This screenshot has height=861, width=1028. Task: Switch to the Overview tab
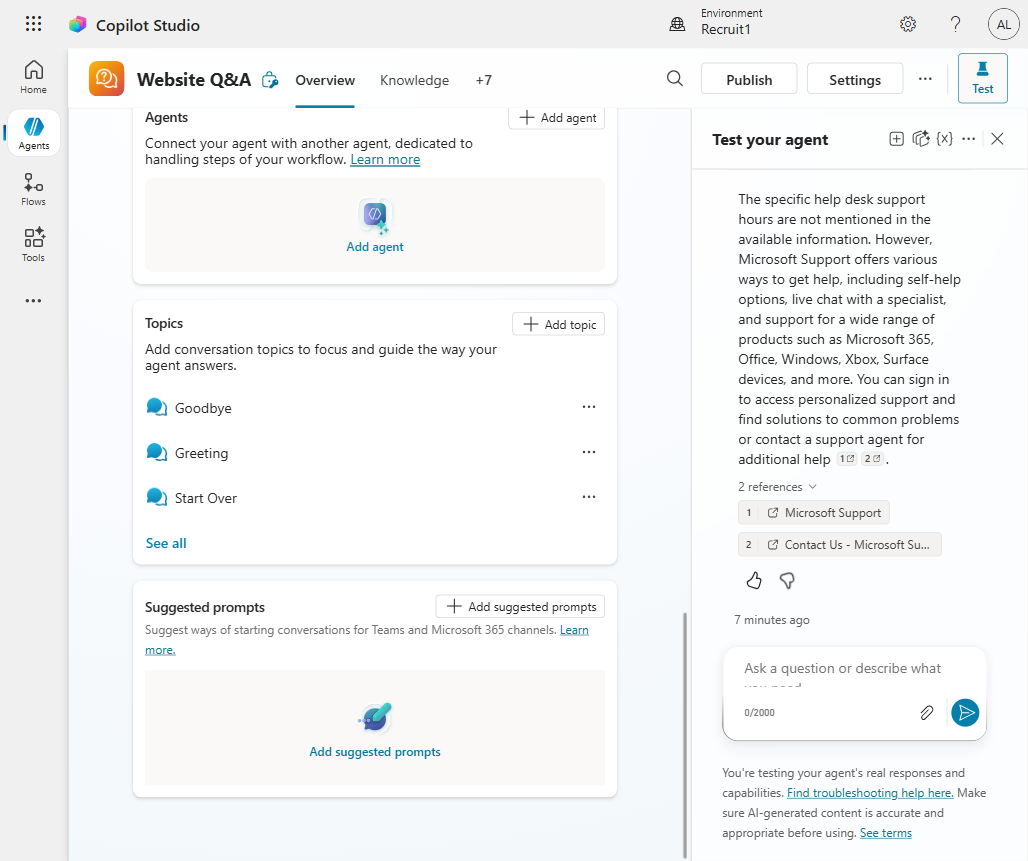325,80
